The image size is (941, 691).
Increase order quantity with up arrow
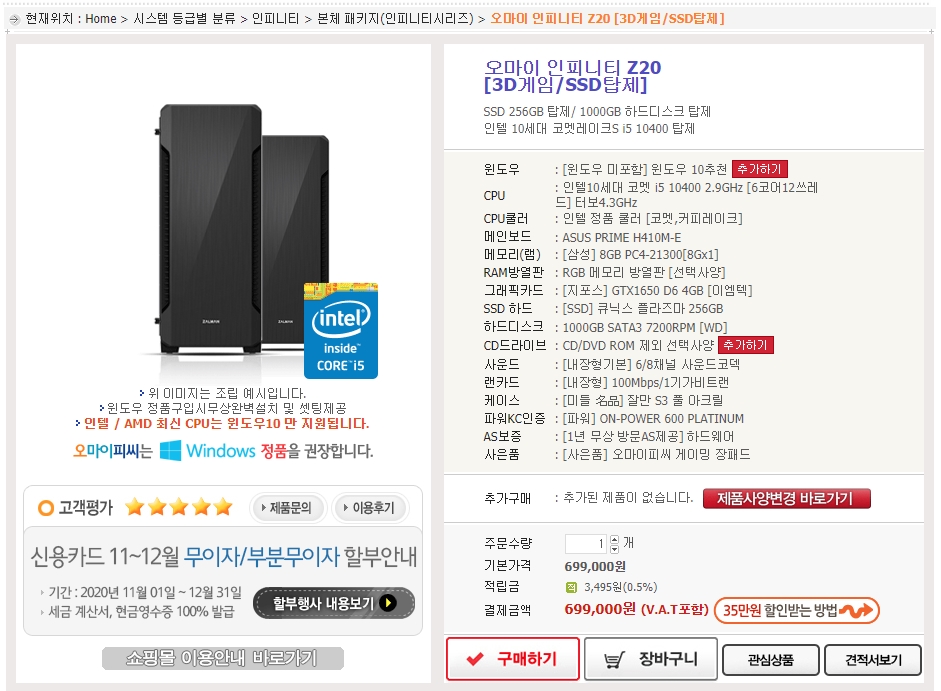click(x=615, y=540)
